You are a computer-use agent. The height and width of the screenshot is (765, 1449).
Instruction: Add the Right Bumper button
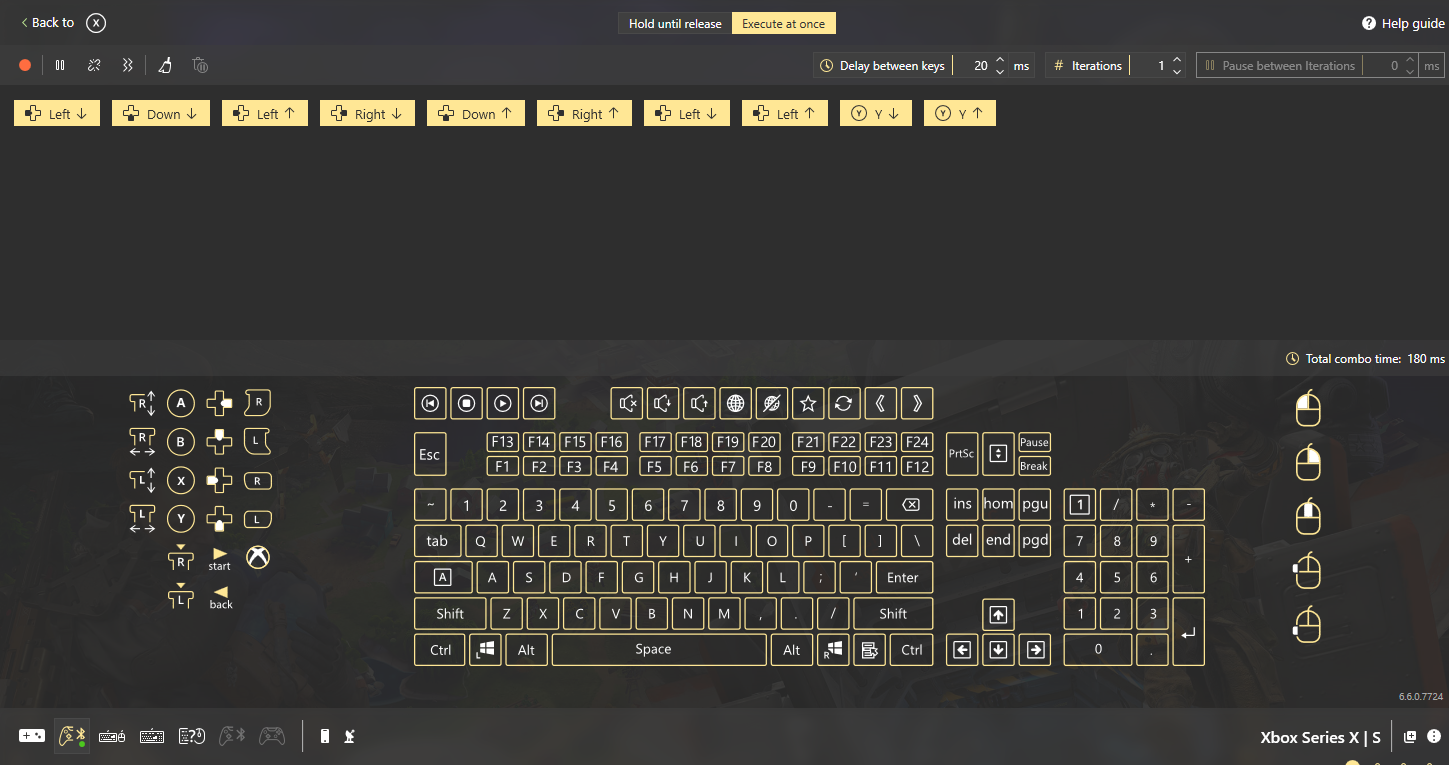(258, 481)
